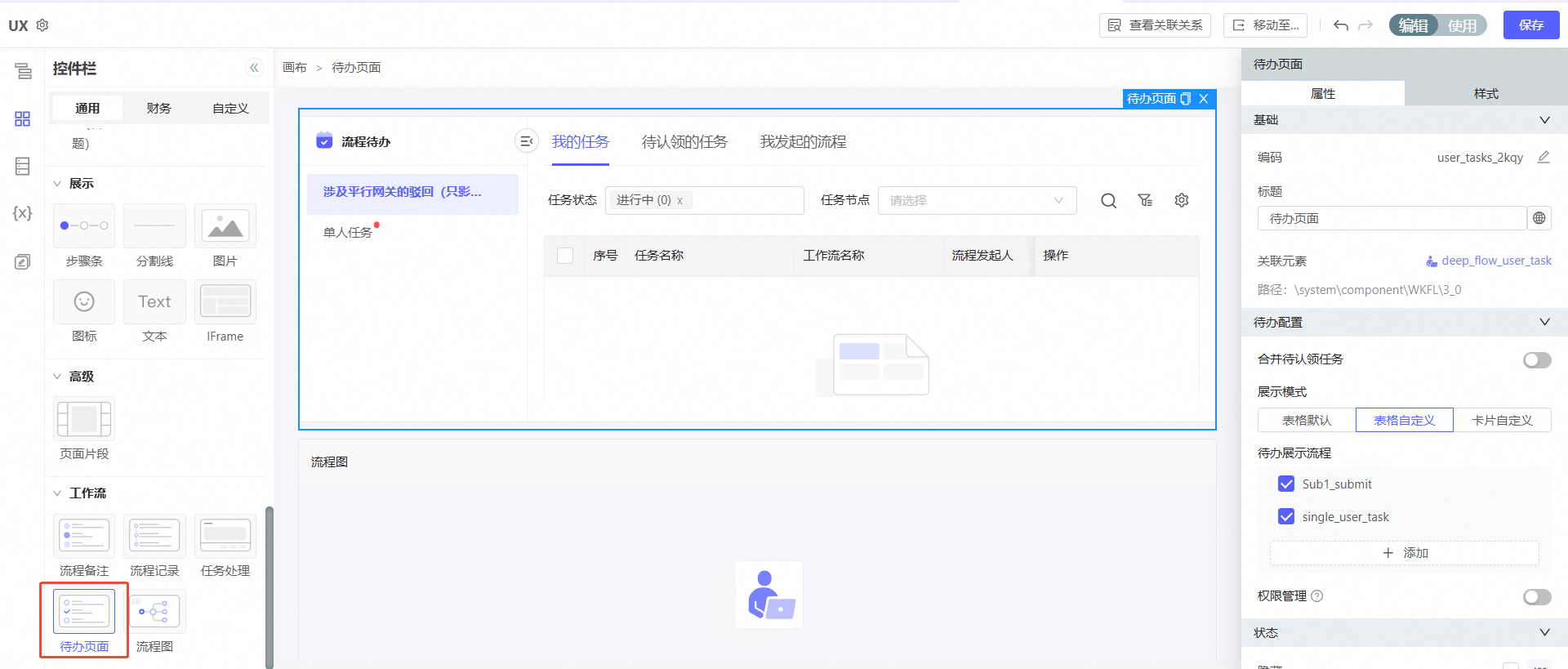Open the 任务节点 dropdown
The image size is (1568, 669).
[977, 201]
